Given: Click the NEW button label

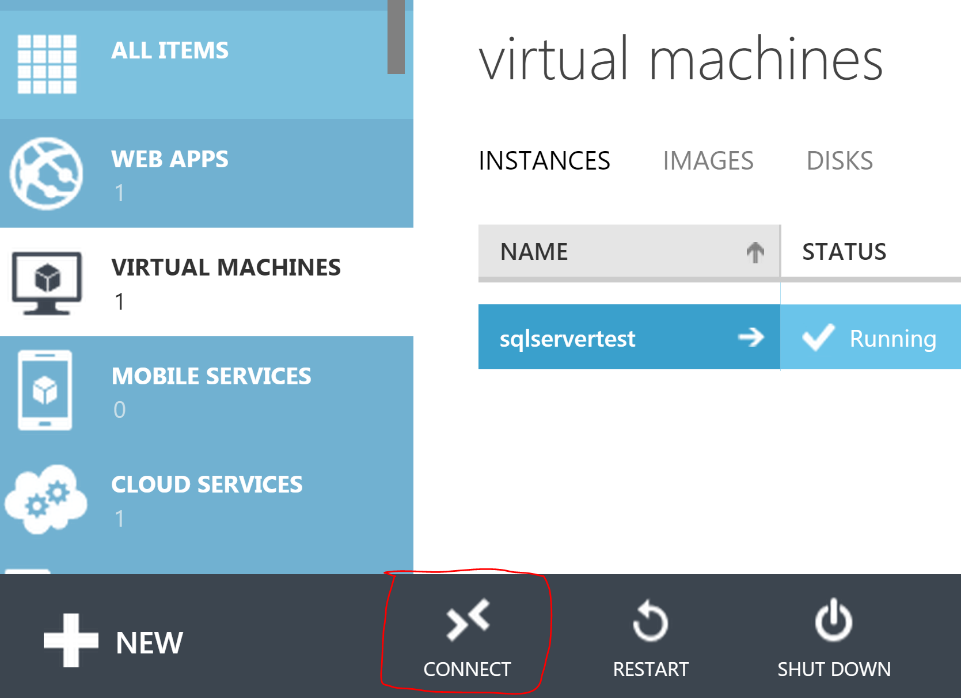Looking at the screenshot, I should point(150,643).
